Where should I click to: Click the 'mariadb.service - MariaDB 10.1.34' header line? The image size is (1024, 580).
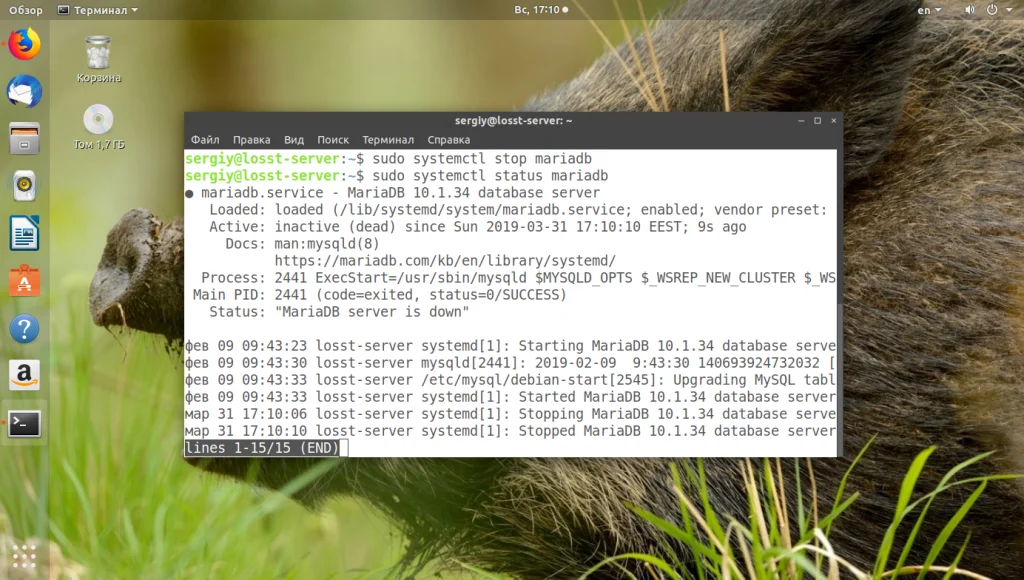[x=392, y=193]
